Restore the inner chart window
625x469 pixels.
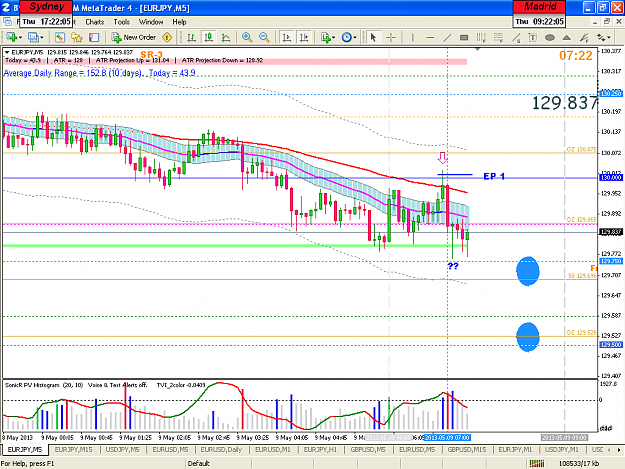coord(607,22)
